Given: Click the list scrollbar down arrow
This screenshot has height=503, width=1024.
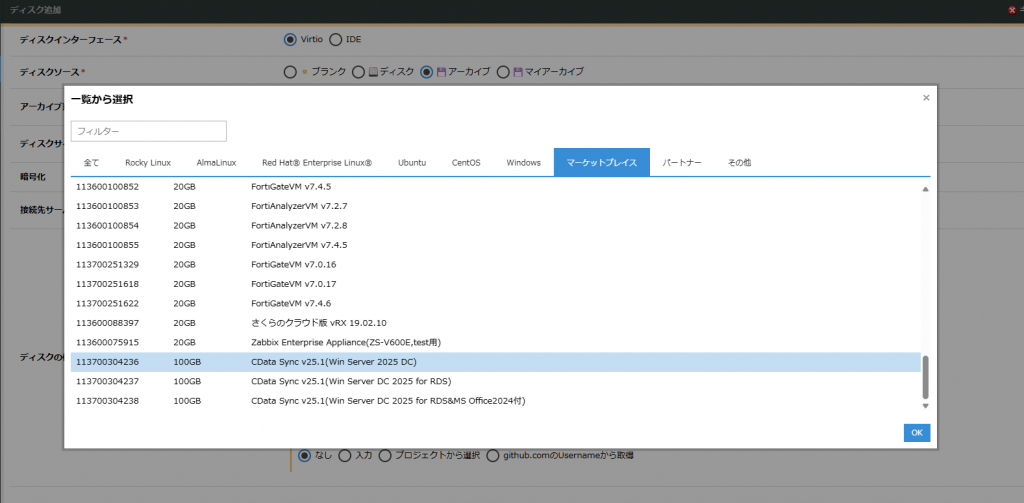Looking at the screenshot, I should point(925,406).
